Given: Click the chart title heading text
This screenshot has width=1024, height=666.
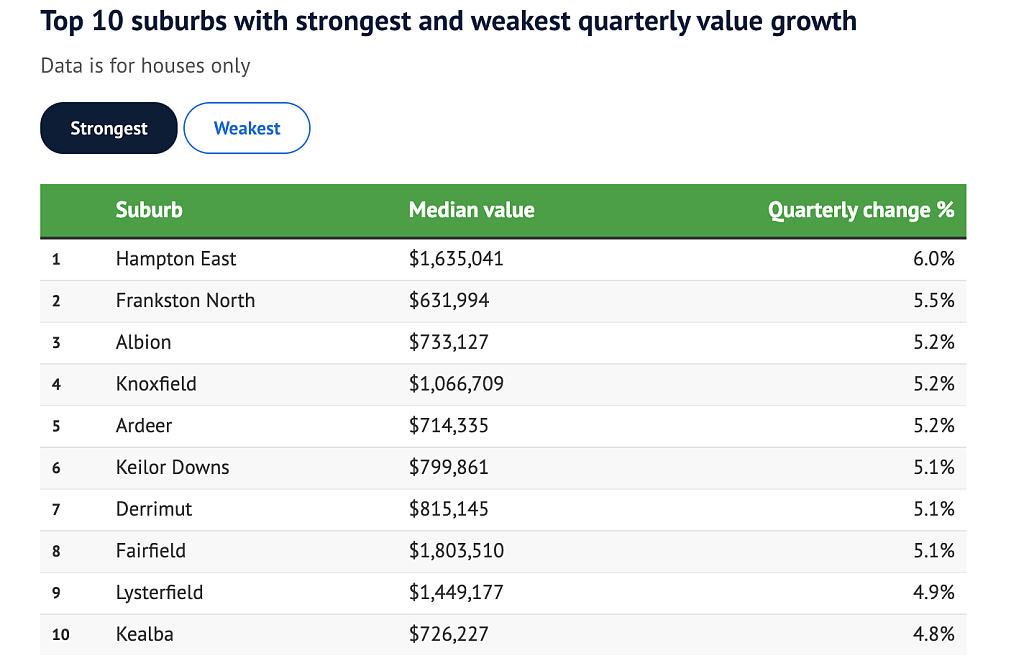Looking at the screenshot, I should (x=449, y=22).
